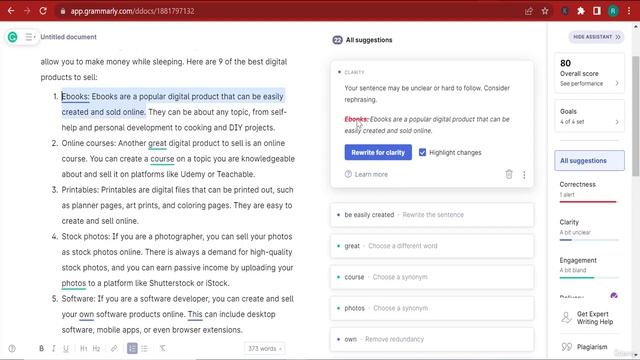
Task: Expand the 'great' suggestion card
Action: tap(432, 246)
